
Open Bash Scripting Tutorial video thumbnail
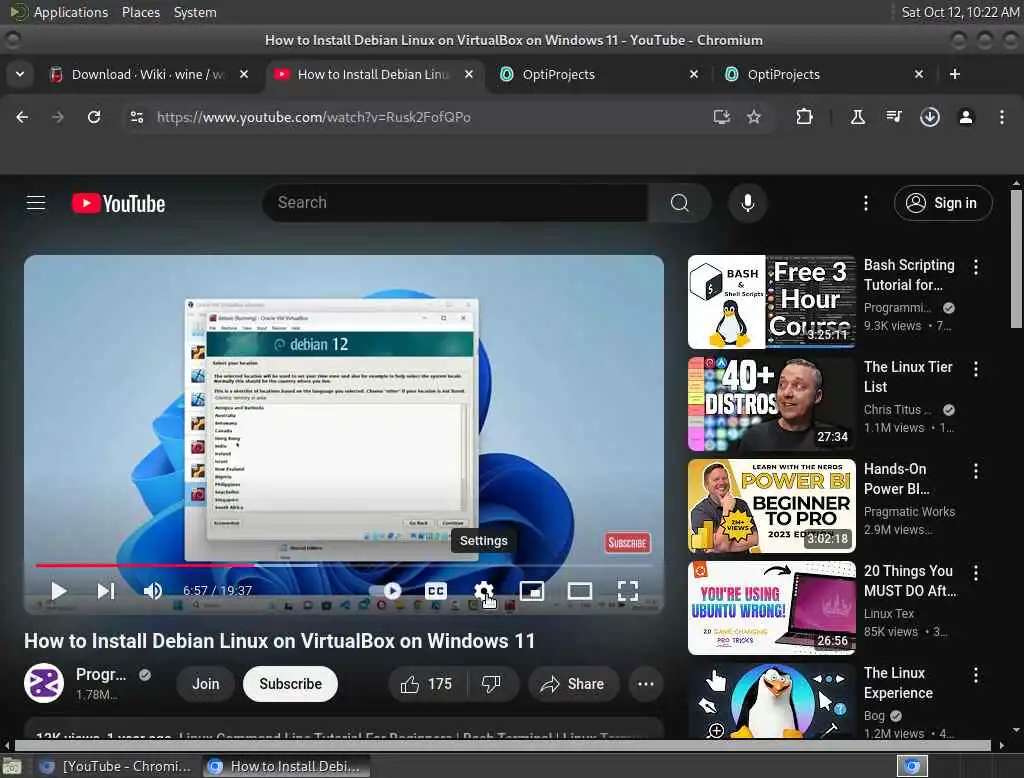(x=771, y=302)
